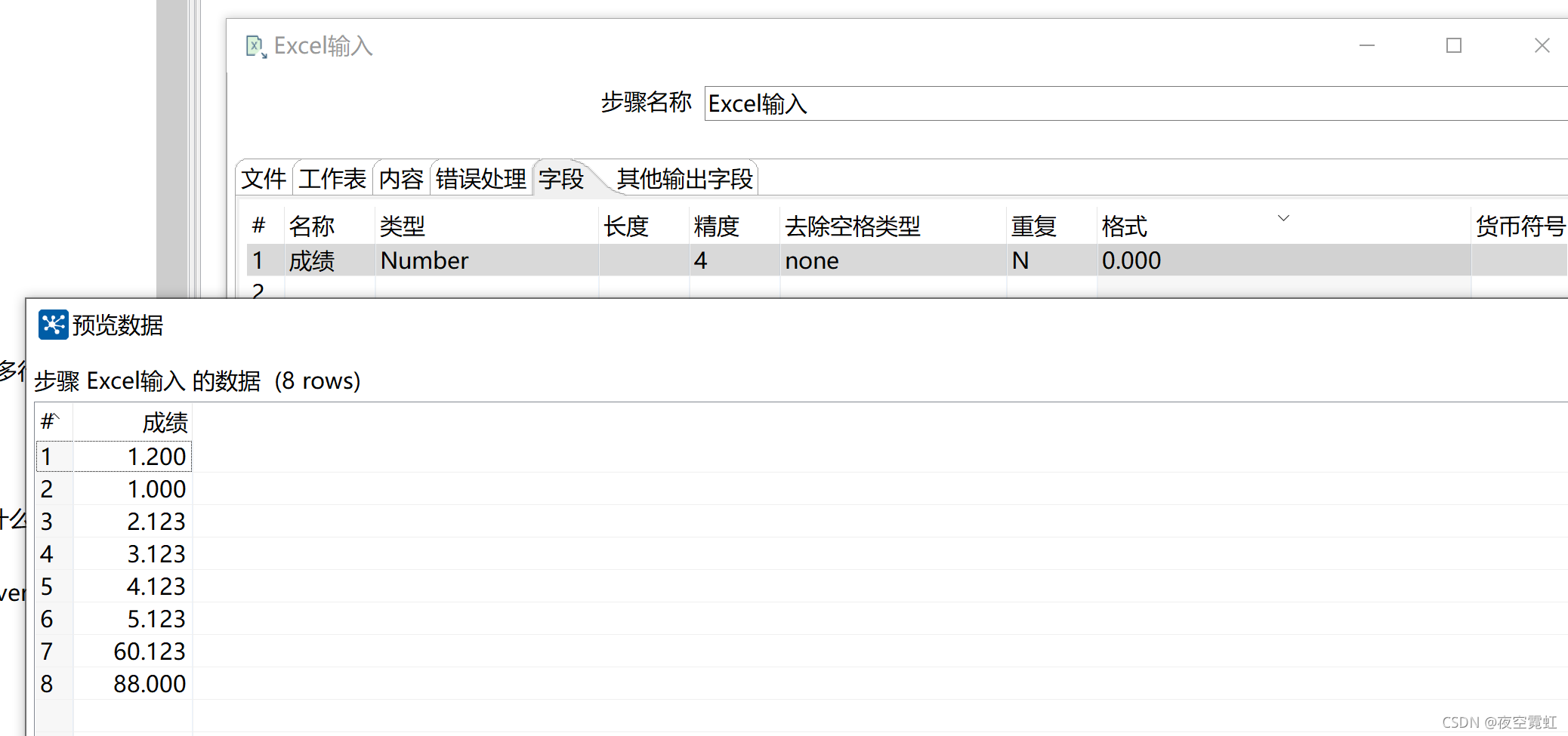The width and height of the screenshot is (1568, 736).
Task: Click the 成绩 field name cell
Action: point(330,260)
